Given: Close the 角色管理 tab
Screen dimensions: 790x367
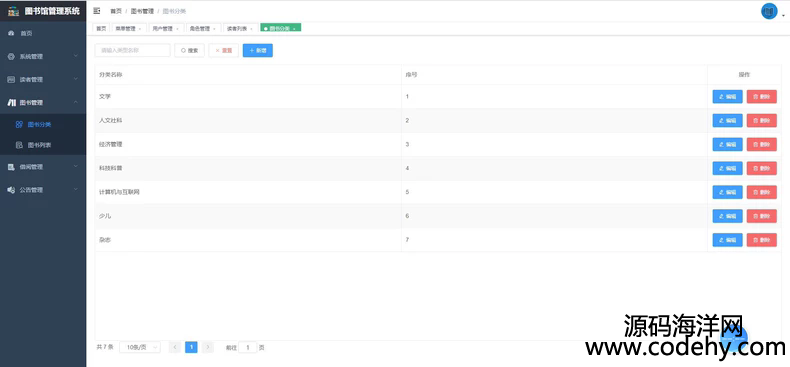Looking at the screenshot, I should tap(214, 29).
